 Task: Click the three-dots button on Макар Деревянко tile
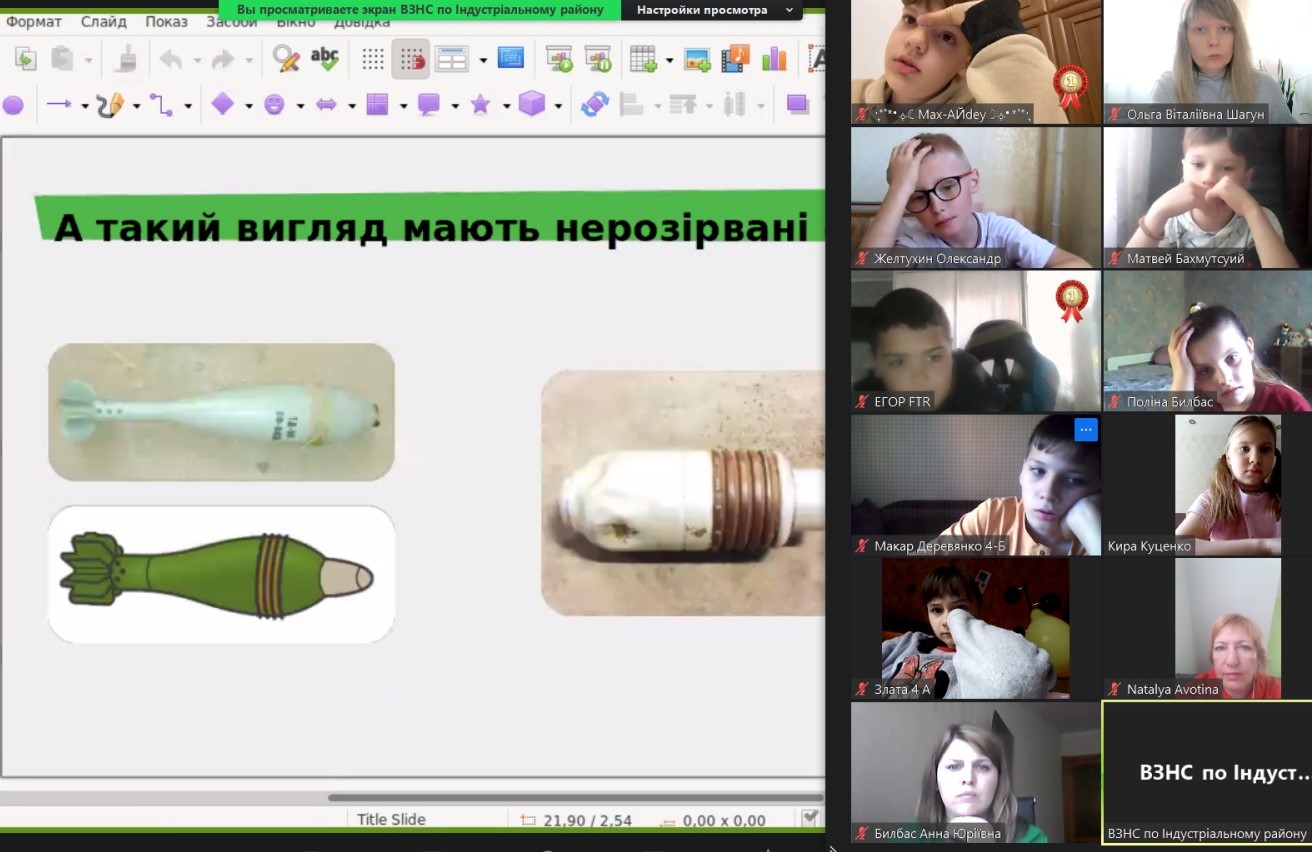[1086, 430]
